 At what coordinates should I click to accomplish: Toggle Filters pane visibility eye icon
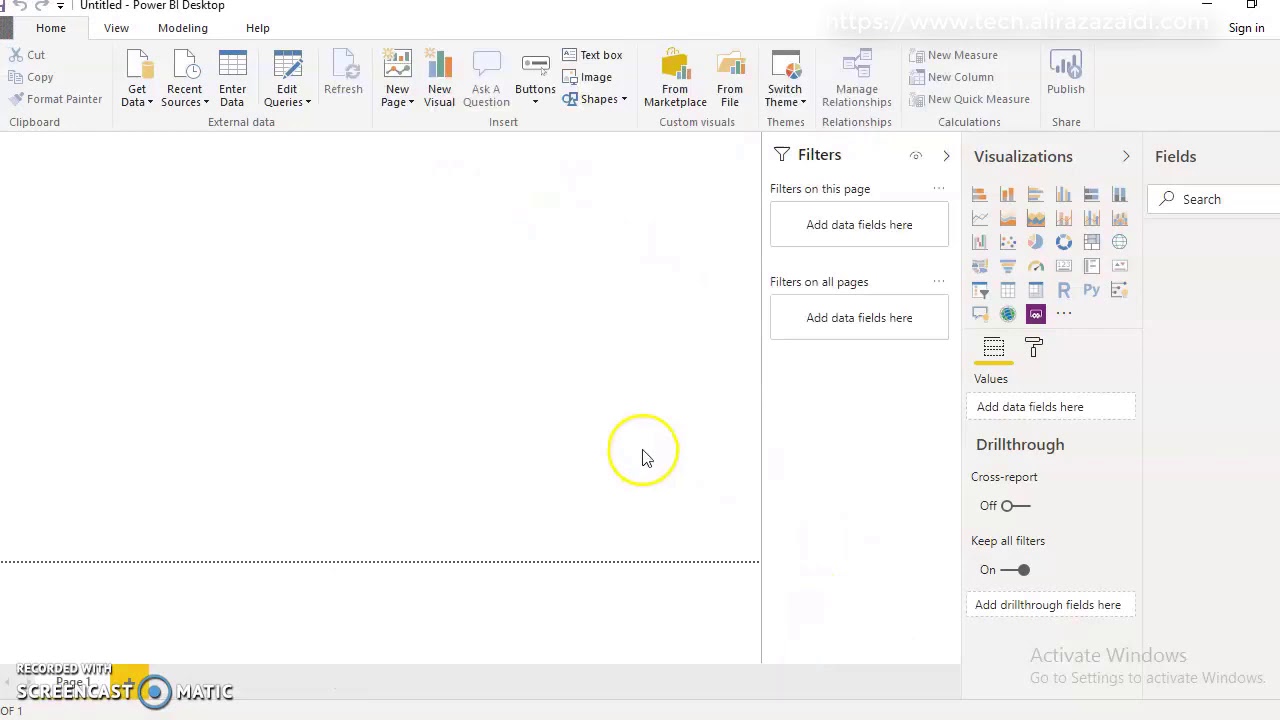915,156
